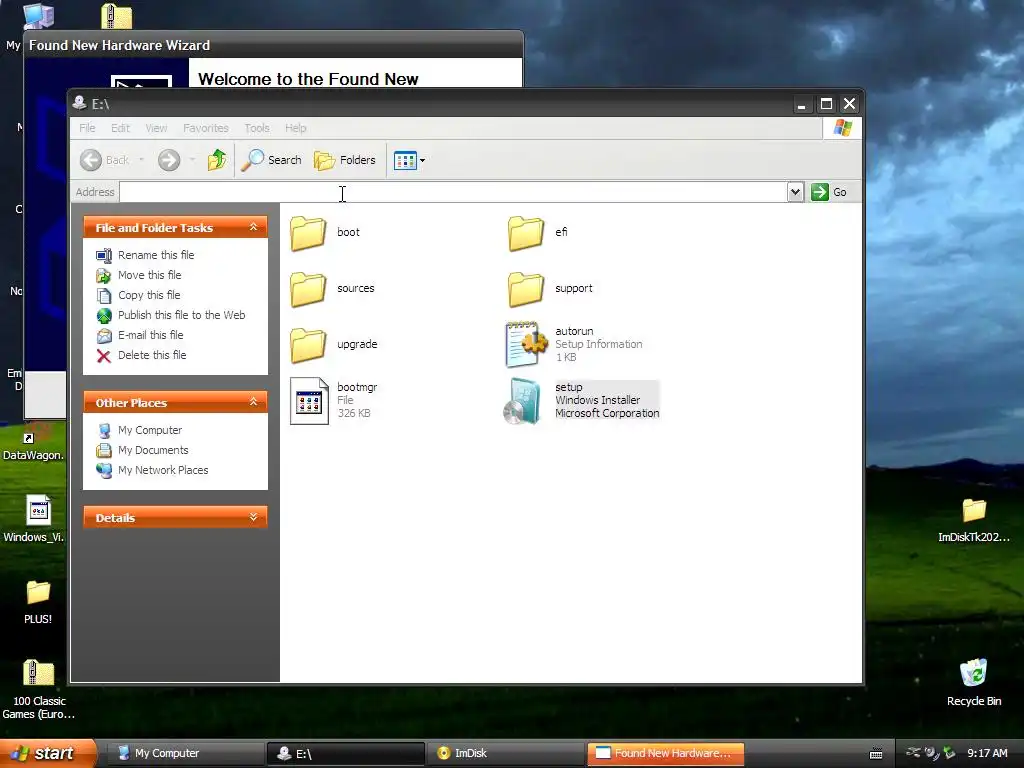This screenshot has height=768, width=1024.
Task: Open the File menu
Action: (87, 128)
